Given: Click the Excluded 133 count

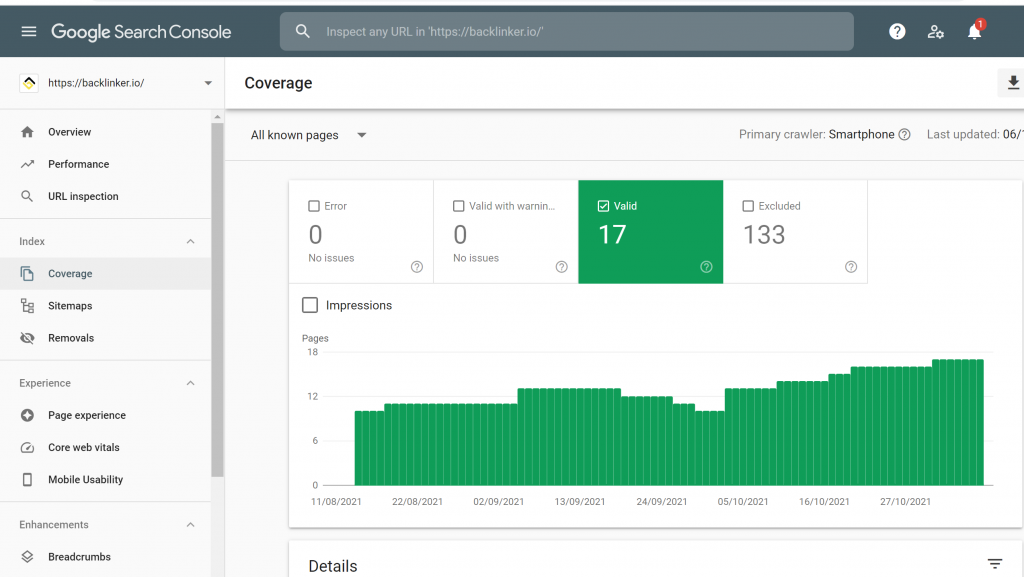Looking at the screenshot, I should 764,235.
